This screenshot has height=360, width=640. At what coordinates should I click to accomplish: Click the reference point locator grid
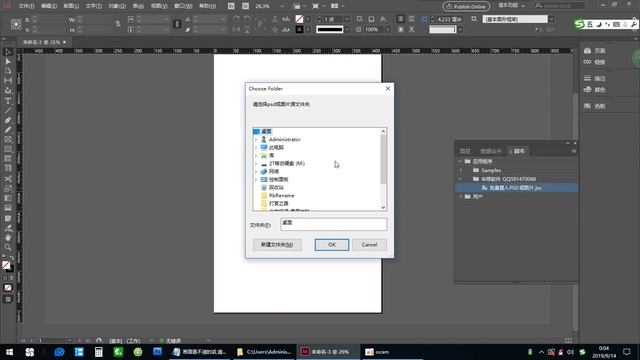click(x=16, y=24)
